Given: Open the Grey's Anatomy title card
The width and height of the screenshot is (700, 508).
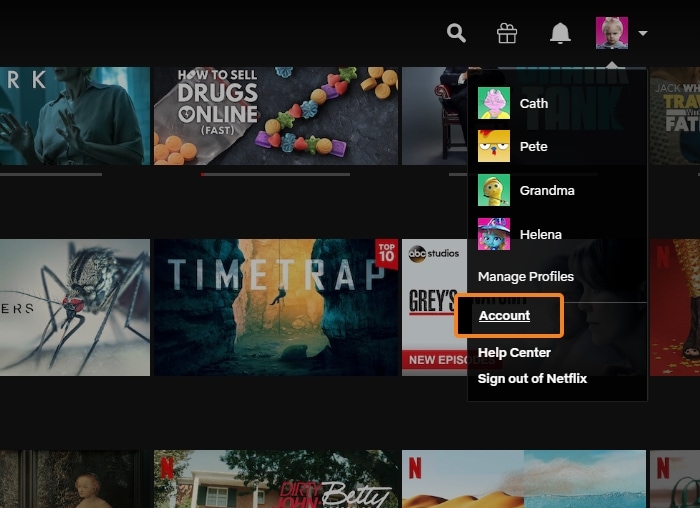Looking at the screenshot, I should click(434, 307).
